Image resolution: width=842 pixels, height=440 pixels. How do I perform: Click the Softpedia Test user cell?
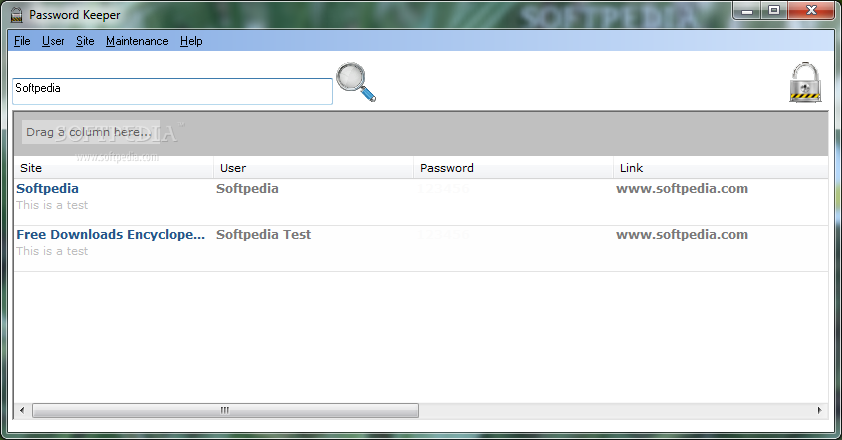click(x=263, y=235)
